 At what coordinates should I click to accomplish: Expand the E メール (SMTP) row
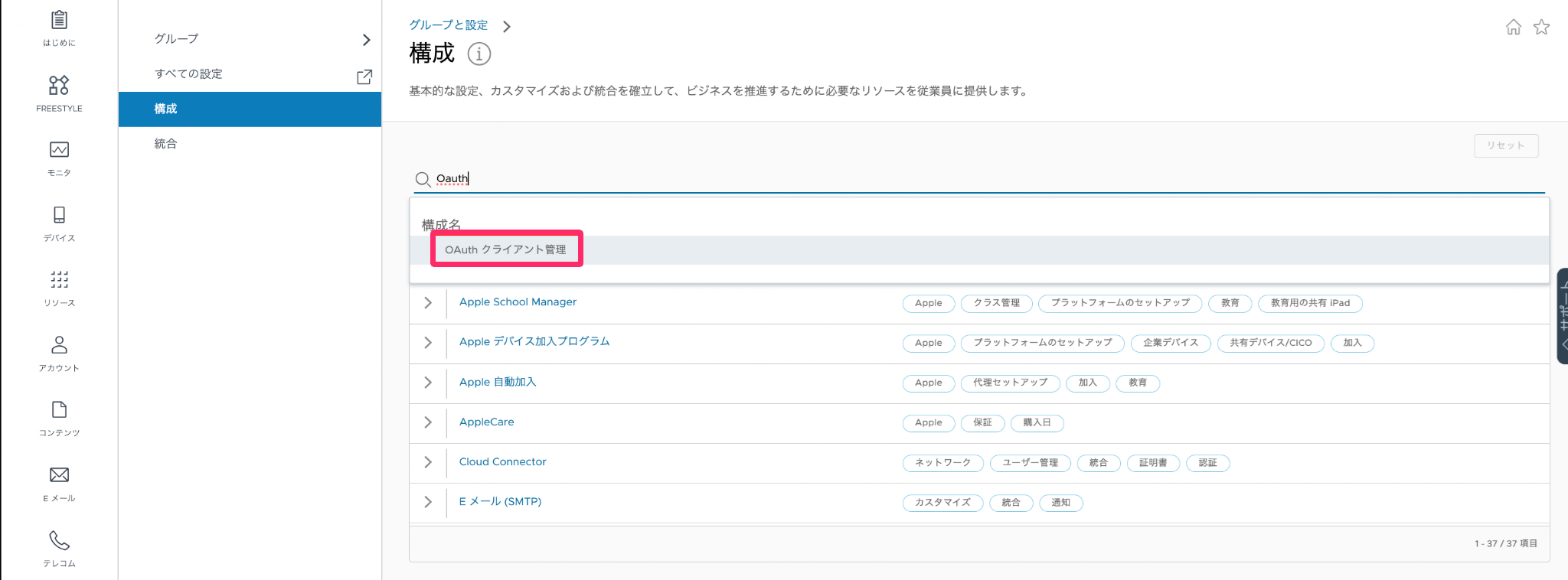(428, 502)
